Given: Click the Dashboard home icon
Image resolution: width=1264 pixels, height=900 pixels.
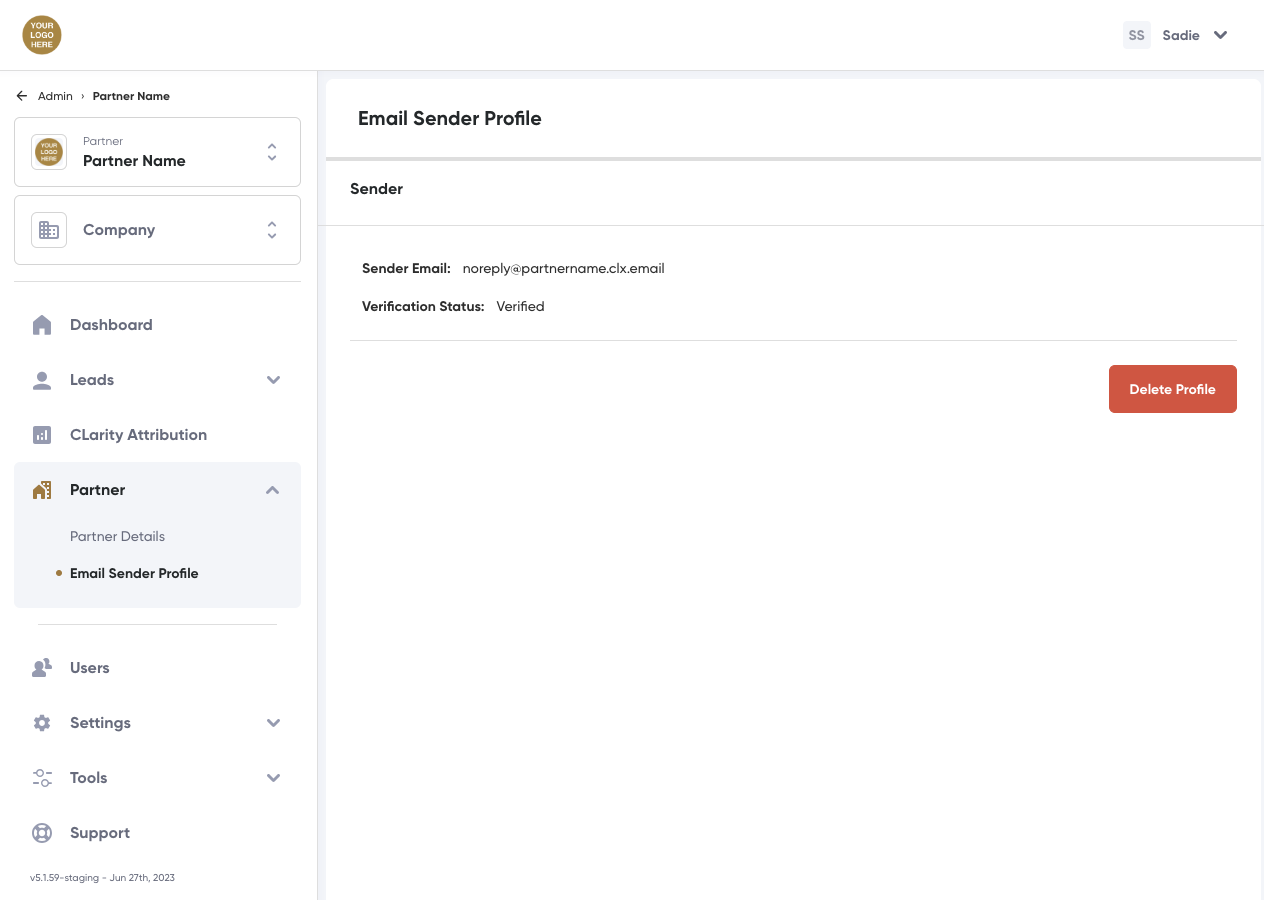Looking at the screenshot, I should pyautogui.click(x=42, y=325).
